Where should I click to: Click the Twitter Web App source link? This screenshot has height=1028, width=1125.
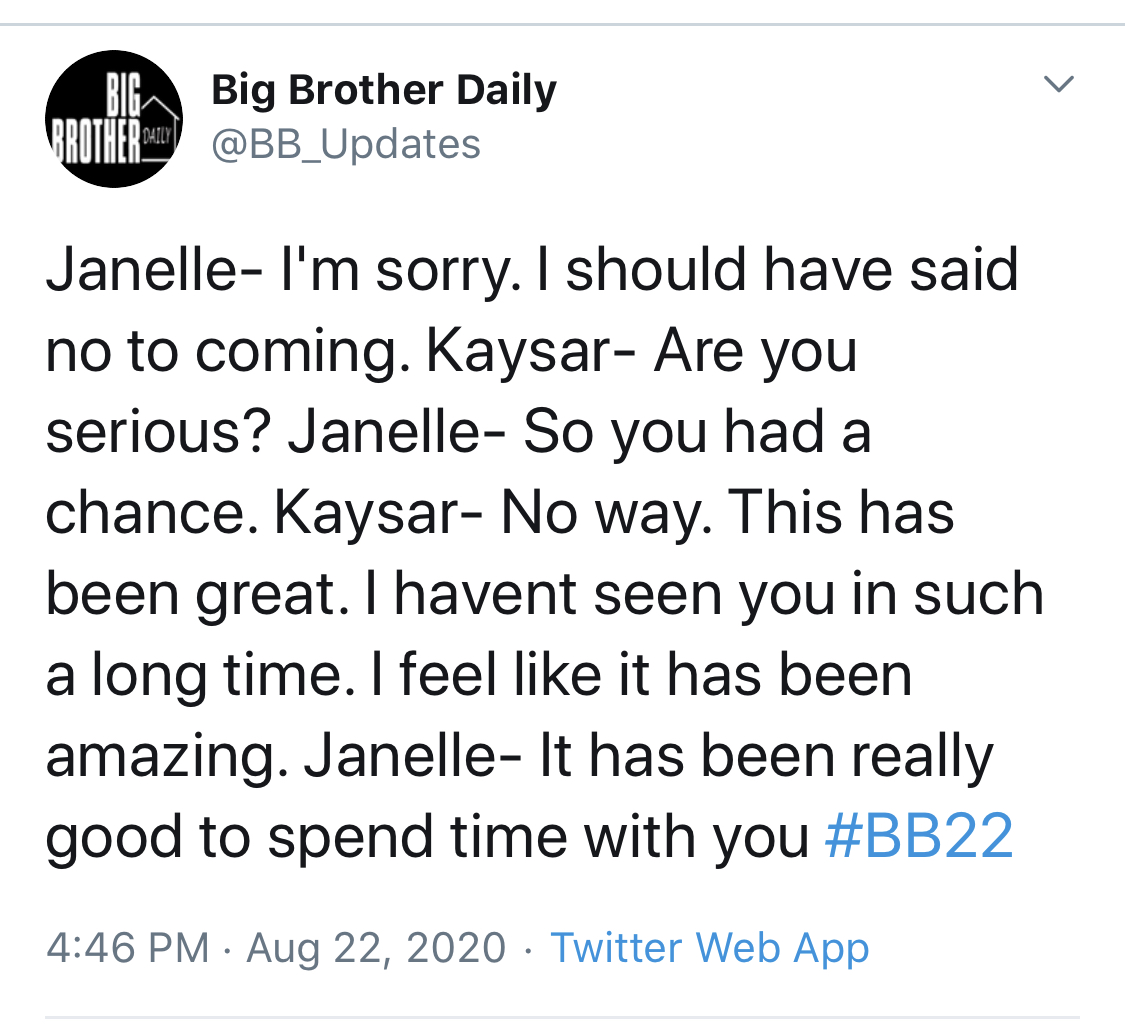pyautogui.click(x=710, y=948)
